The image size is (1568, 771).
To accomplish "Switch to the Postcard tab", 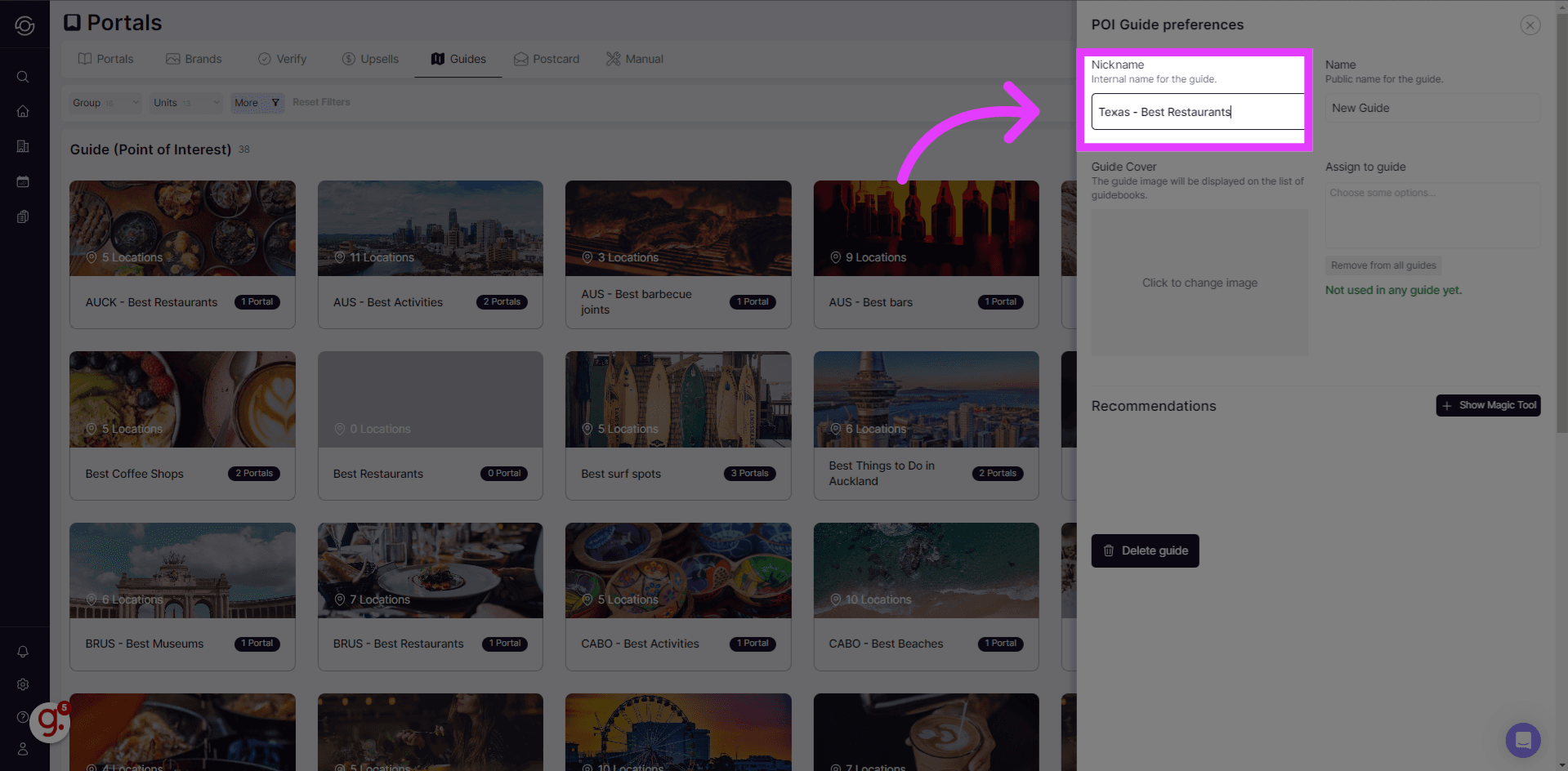I will tap(547, 59).
